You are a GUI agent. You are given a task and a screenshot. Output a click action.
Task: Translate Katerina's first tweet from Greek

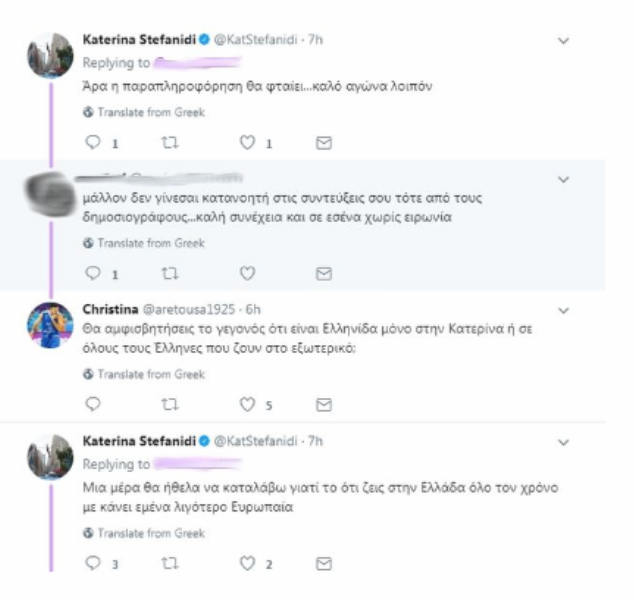(144, 112)
